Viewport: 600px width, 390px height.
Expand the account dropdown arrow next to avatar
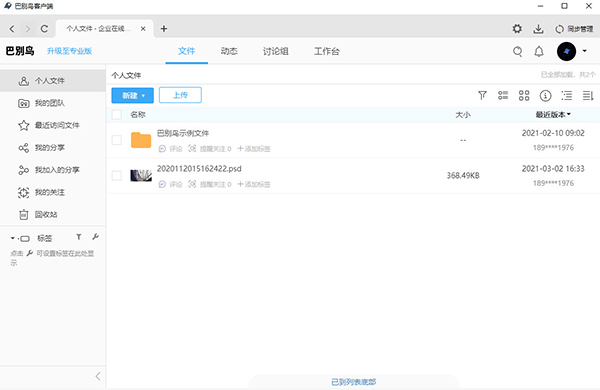click(585, 51)
